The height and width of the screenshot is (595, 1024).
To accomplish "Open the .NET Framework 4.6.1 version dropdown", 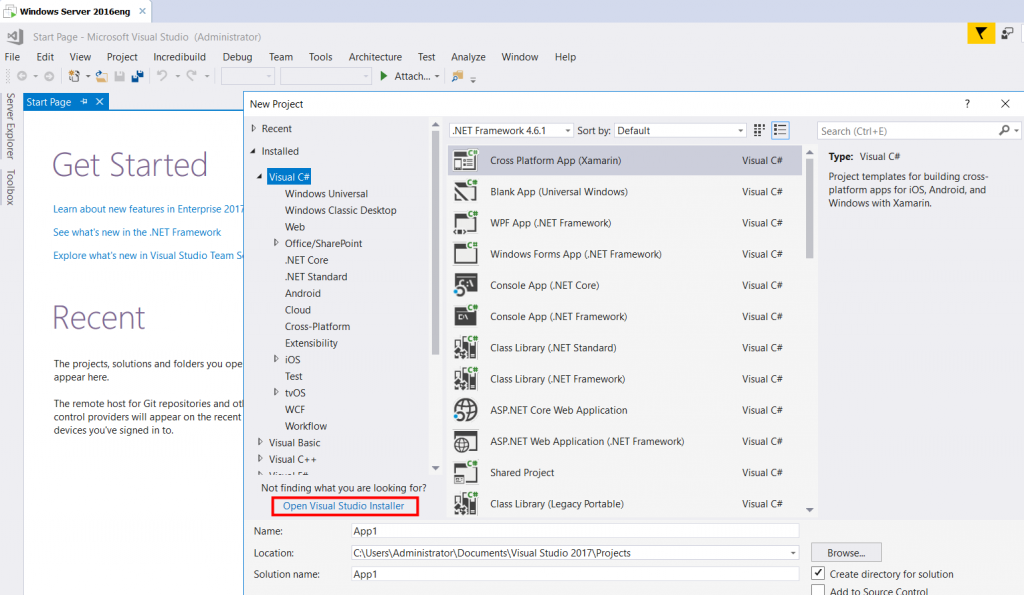I will [x=511, y=131].
